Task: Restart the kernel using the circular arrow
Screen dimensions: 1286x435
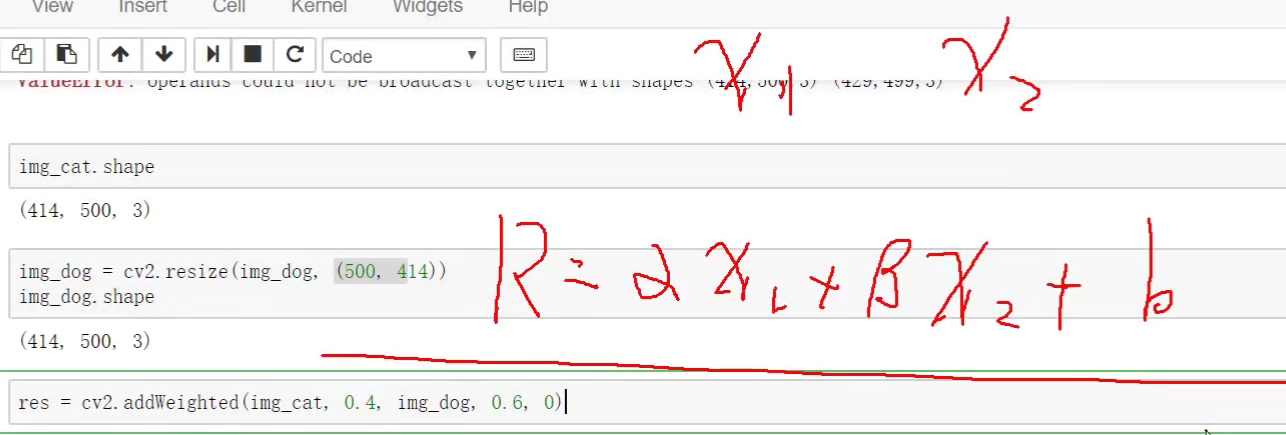Action: 294,55
